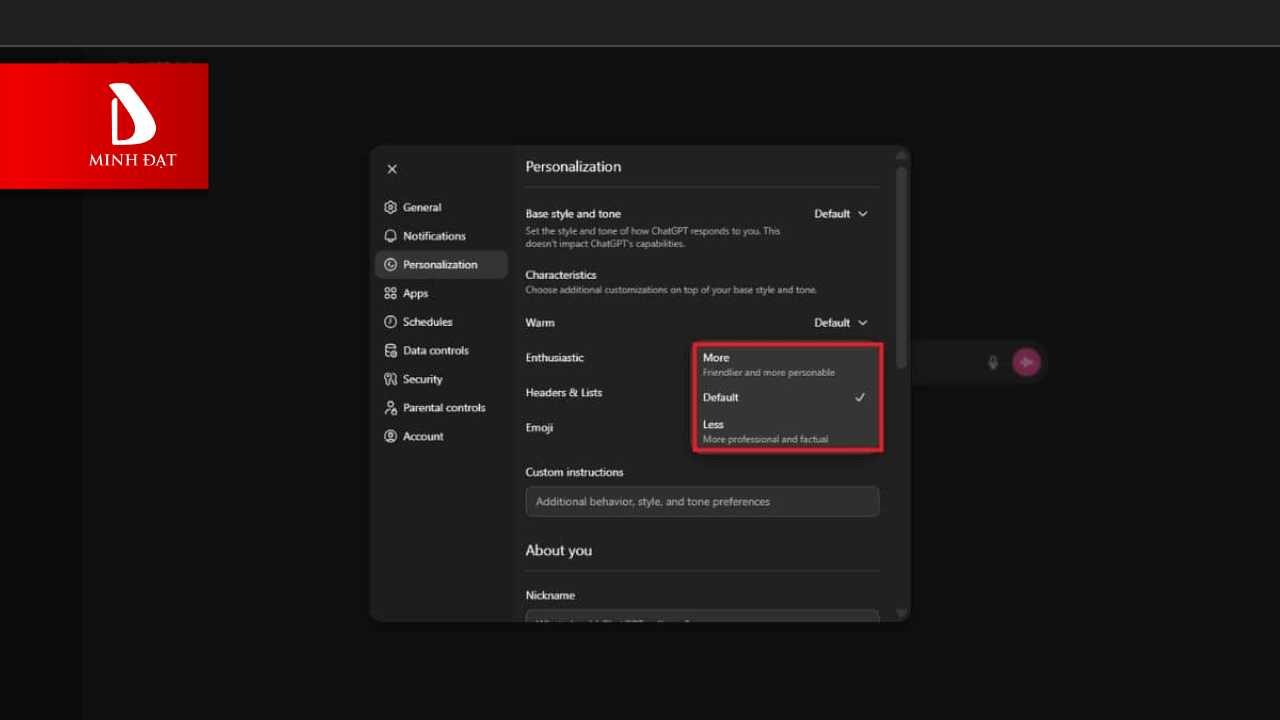Image resolution: width=1280 pixels, height=720 pixels.
Task: Click the Apps grid icon
Action: (391, 294)
